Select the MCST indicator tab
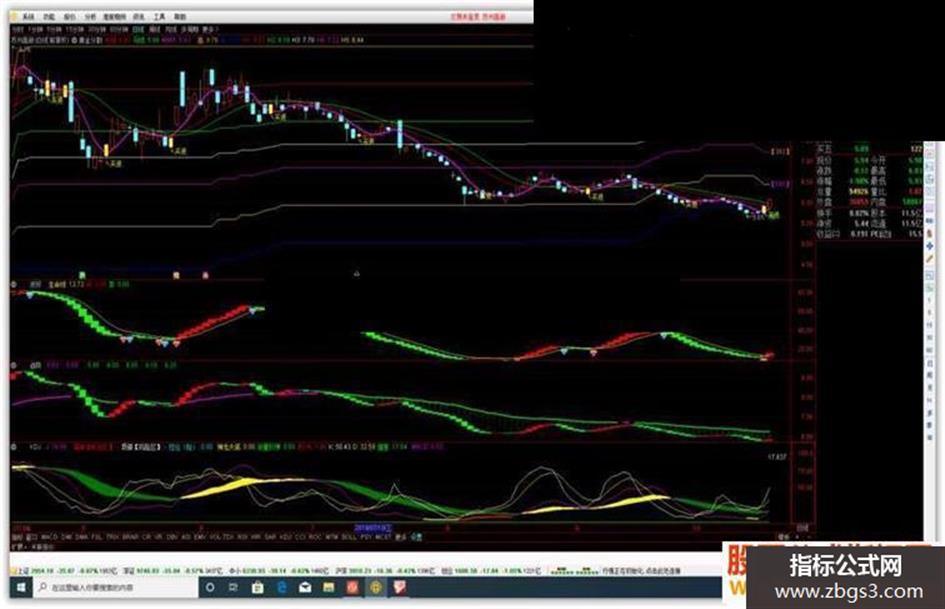The height and width of the screenshot is (609, 945). pyautogui.click(x=383, y=536)
